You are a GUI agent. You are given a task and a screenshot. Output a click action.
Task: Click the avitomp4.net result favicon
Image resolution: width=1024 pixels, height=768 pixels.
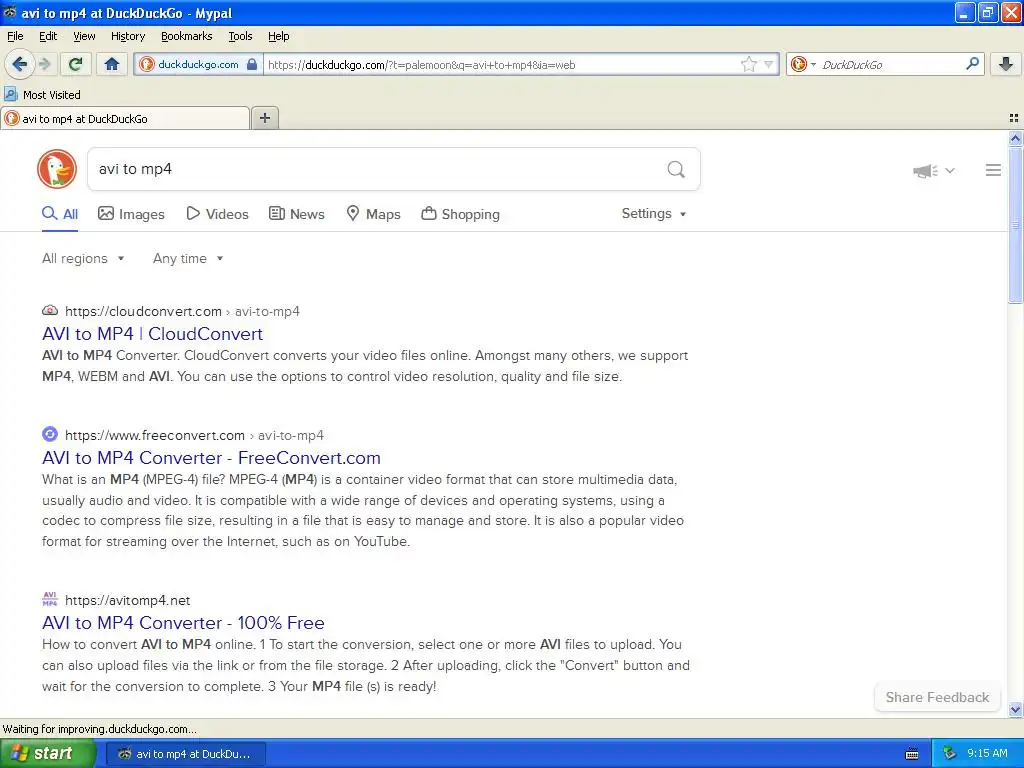coord(50,599)
